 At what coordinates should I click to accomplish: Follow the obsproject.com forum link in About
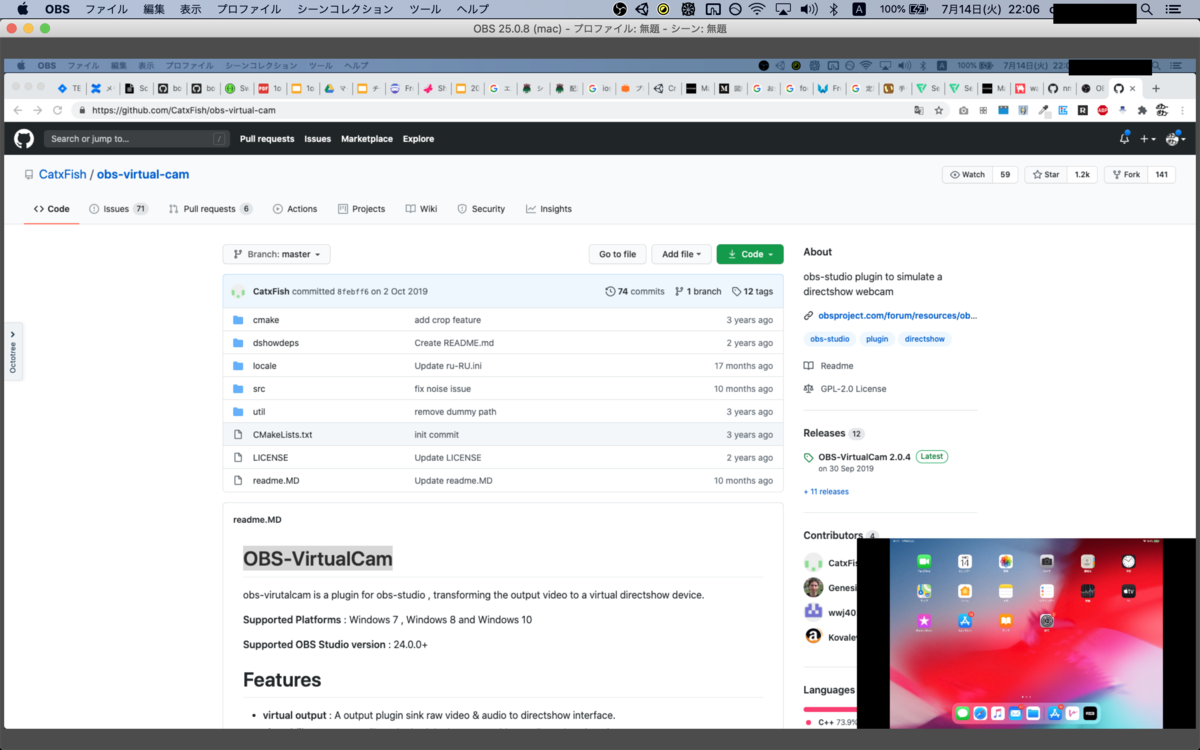(x=897, y=315)
